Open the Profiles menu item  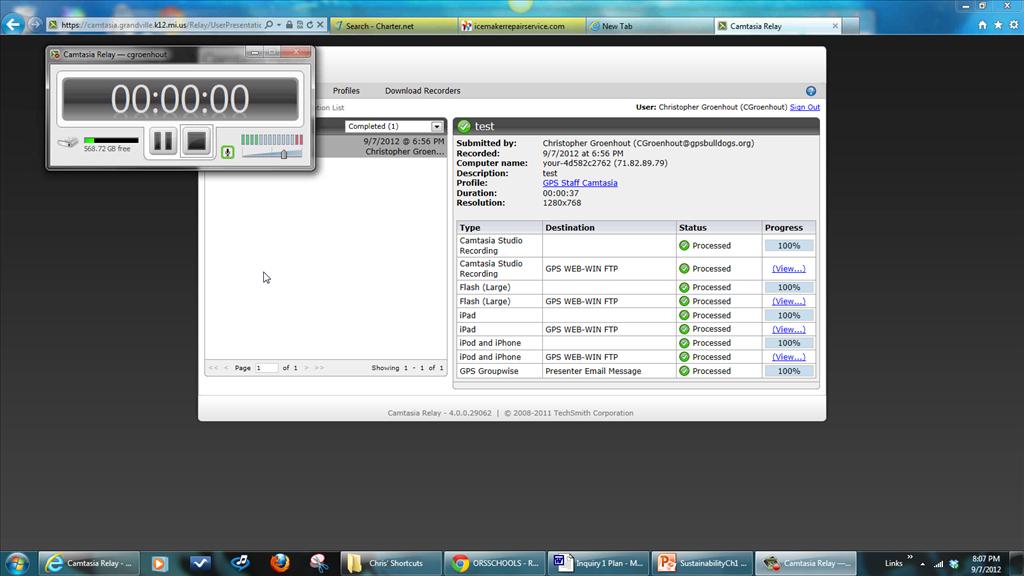[346, 91]
